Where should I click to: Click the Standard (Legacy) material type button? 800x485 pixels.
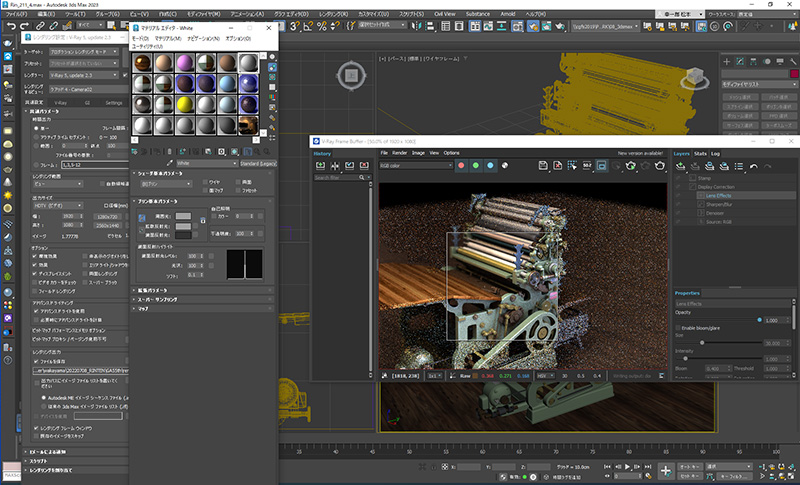pos(258,163)
